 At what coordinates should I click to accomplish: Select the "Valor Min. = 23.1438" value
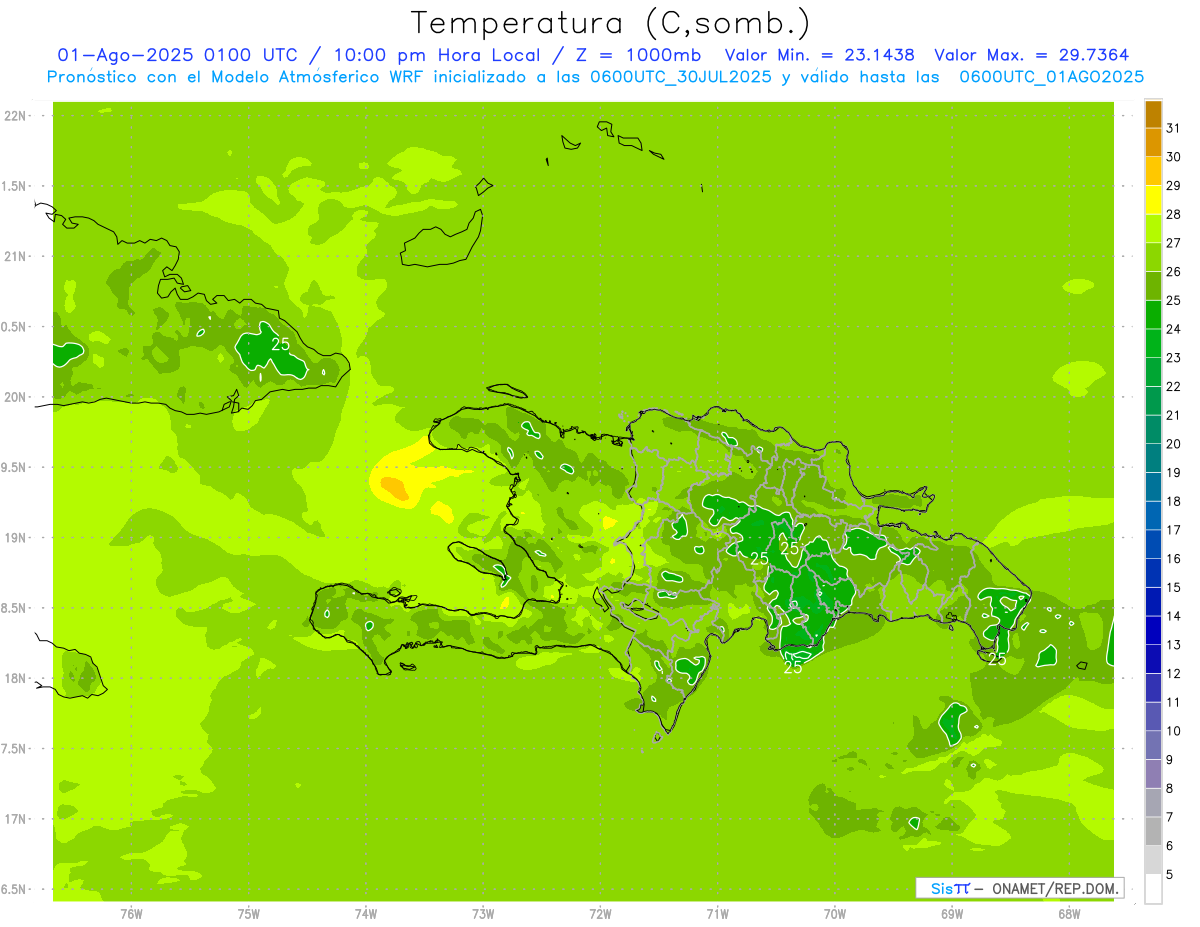(x=820, y=55)
